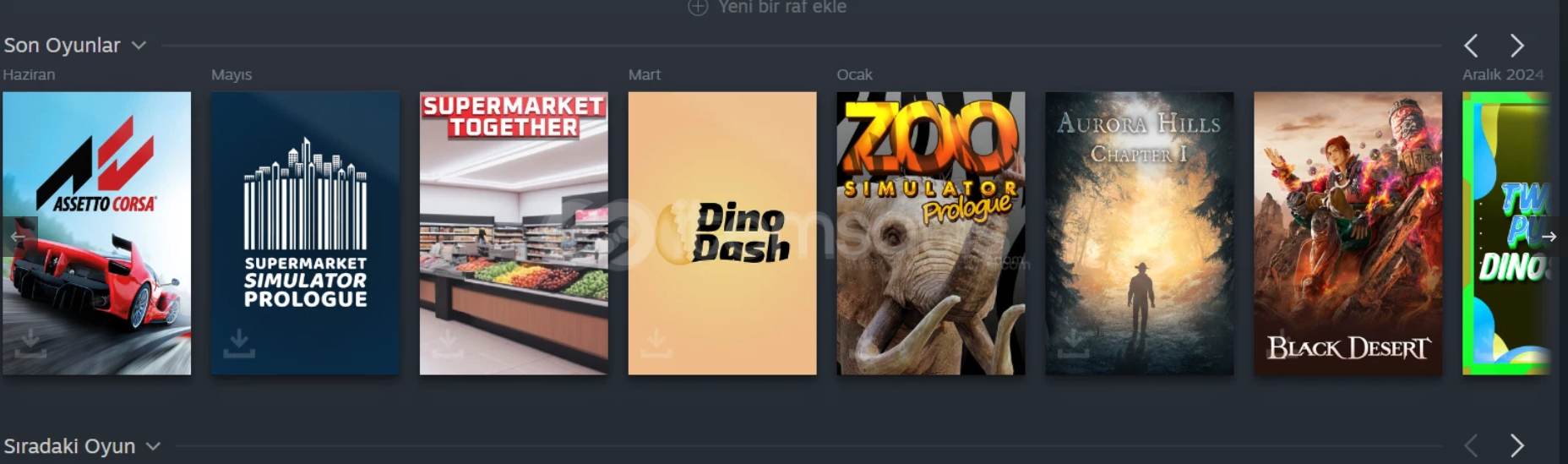Click the download icon on Dino Dash

pos(656,342)
